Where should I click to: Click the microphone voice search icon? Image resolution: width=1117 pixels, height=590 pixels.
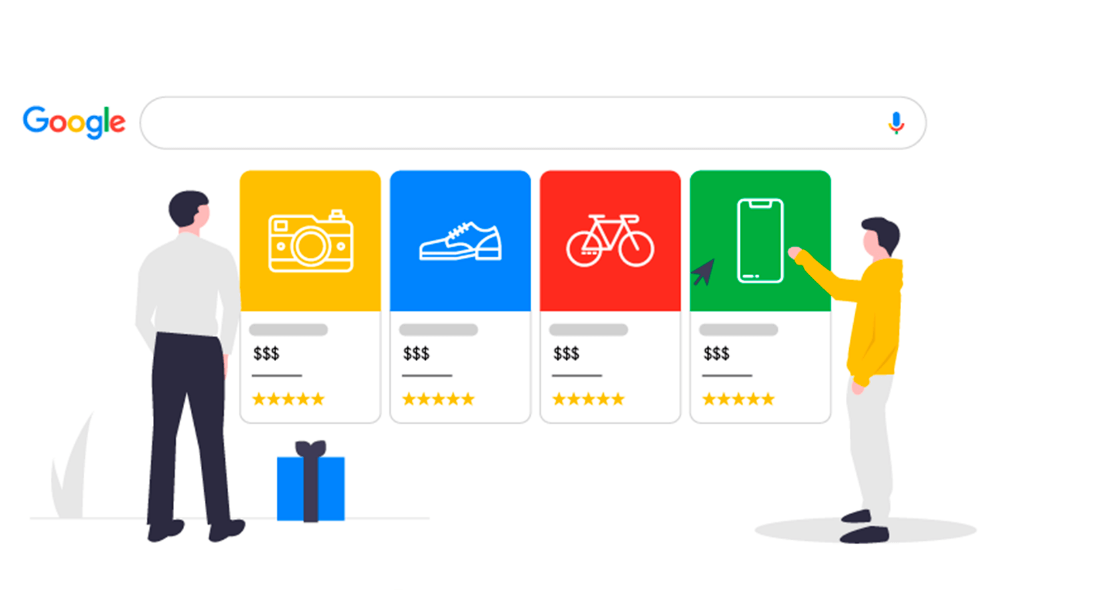pos(896,123)
